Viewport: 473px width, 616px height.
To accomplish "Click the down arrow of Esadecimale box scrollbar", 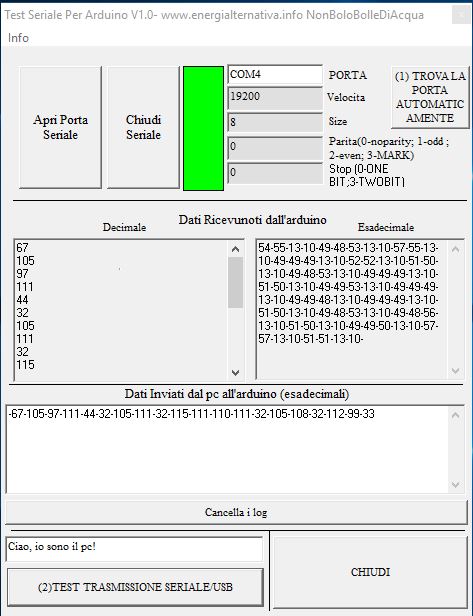I will [456, 370].
